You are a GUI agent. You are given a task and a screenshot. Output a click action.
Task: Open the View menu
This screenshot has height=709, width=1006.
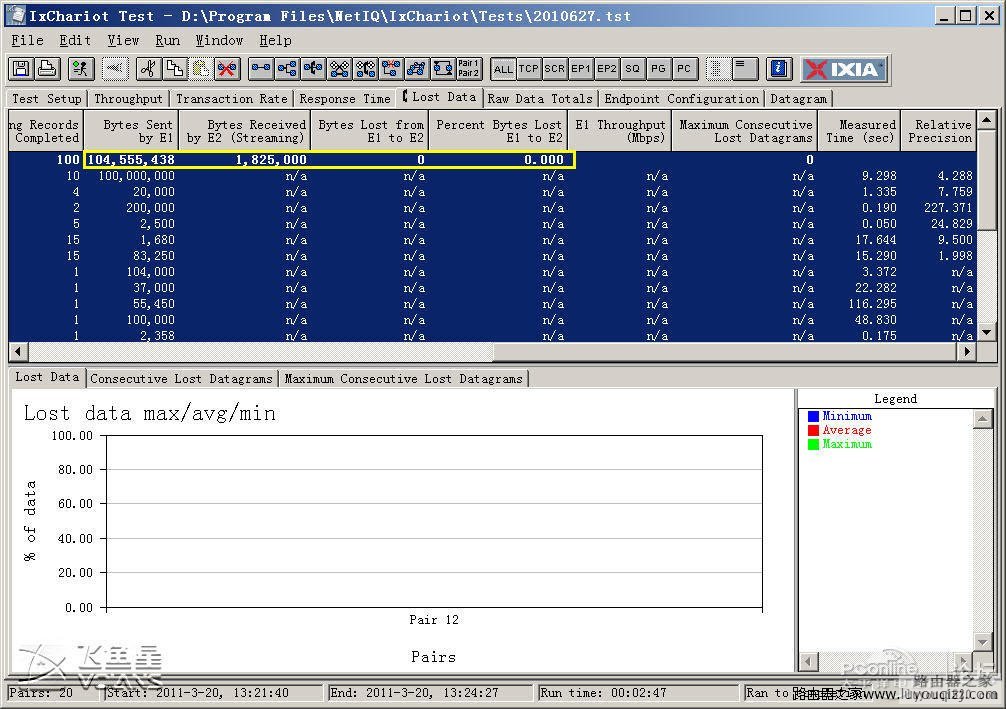123,40
